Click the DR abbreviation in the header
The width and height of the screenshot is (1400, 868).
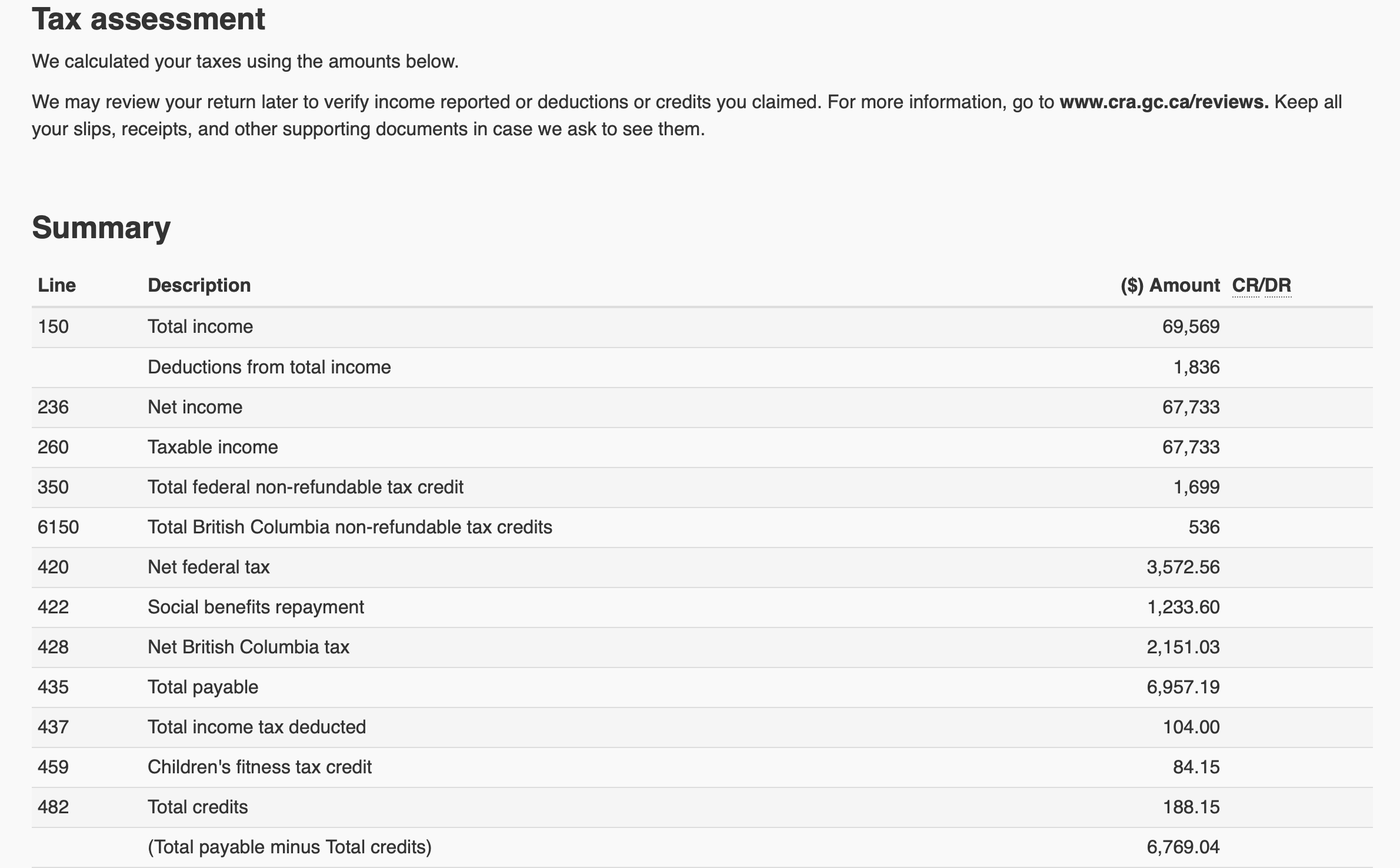pyautogui.click(x=1278, y=286)
